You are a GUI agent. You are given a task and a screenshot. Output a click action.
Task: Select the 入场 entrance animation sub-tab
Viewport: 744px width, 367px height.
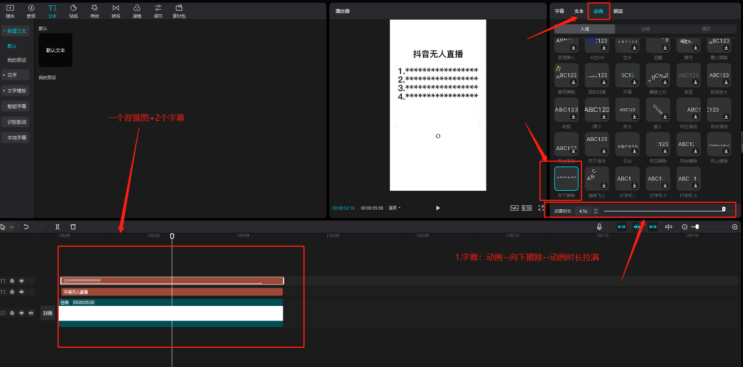pyautogui.click(x=585, y=29)
